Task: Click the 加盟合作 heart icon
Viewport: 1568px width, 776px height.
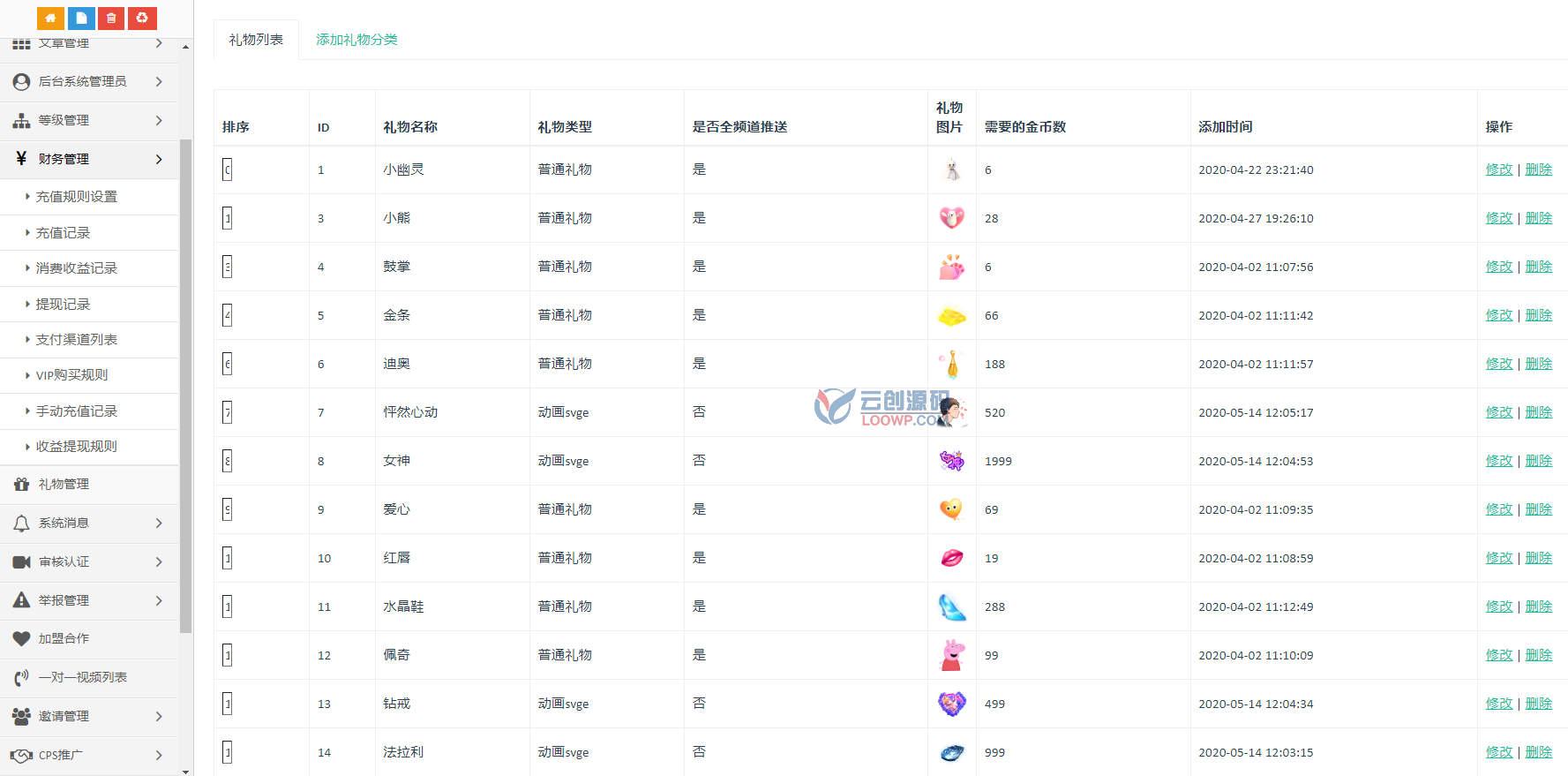Action: pyautogui.click(x=21, y=638)
